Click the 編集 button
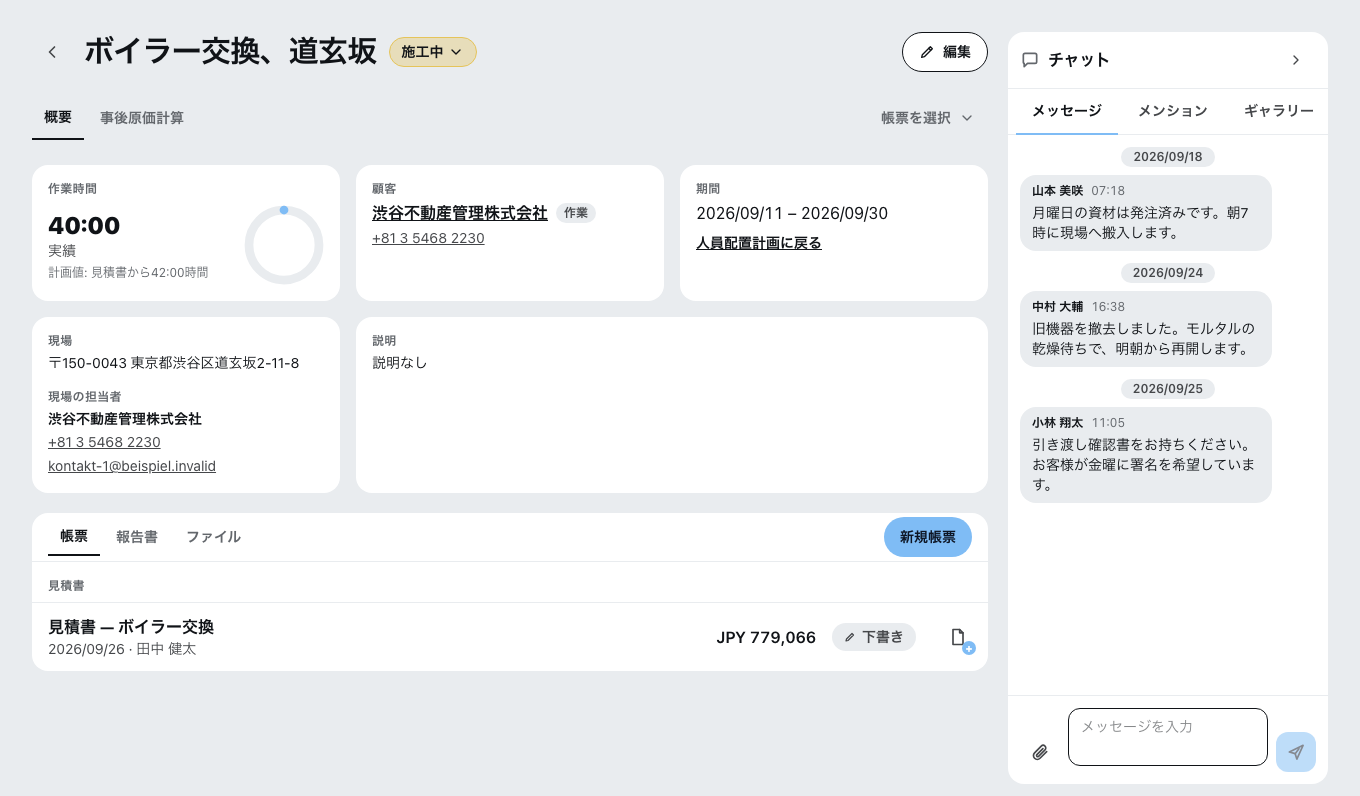Viewport: 1360px width, 796px height. point(945,52)
